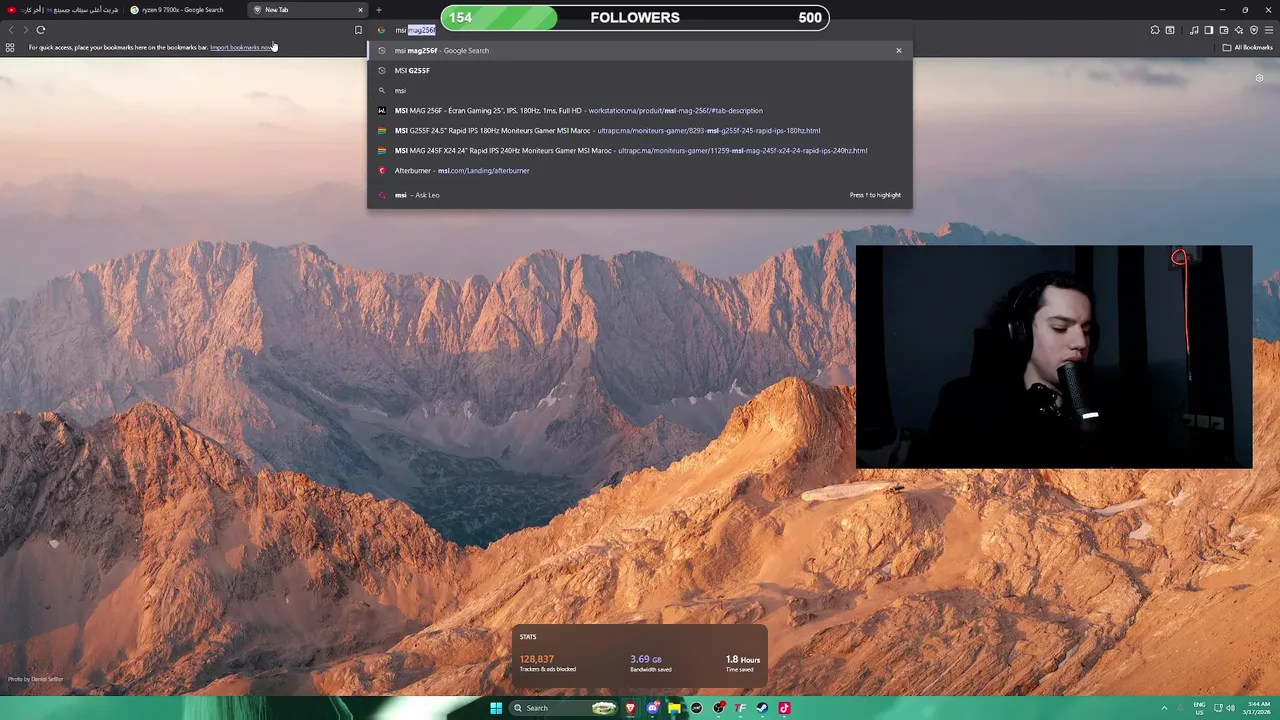Select the 'MSI G255F' history suggestion
Viewport: 1280px width, 720px height.
coord(640,70)
